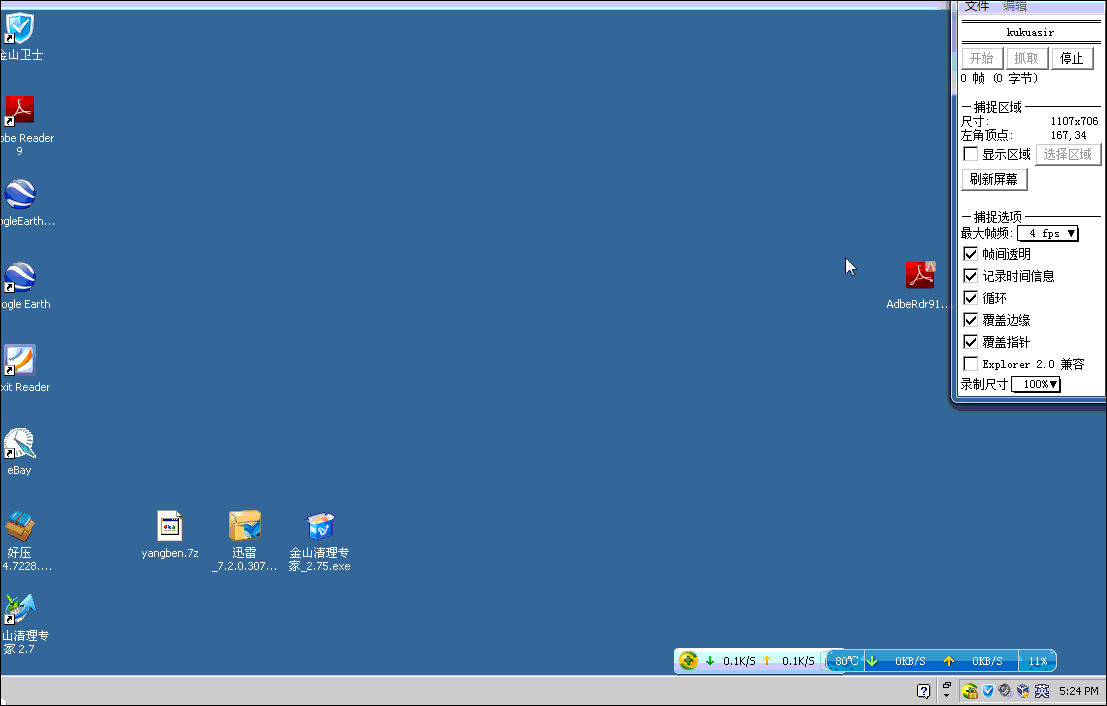
Task: Click the speaker volume tray icon
Action: (1005, 691)
